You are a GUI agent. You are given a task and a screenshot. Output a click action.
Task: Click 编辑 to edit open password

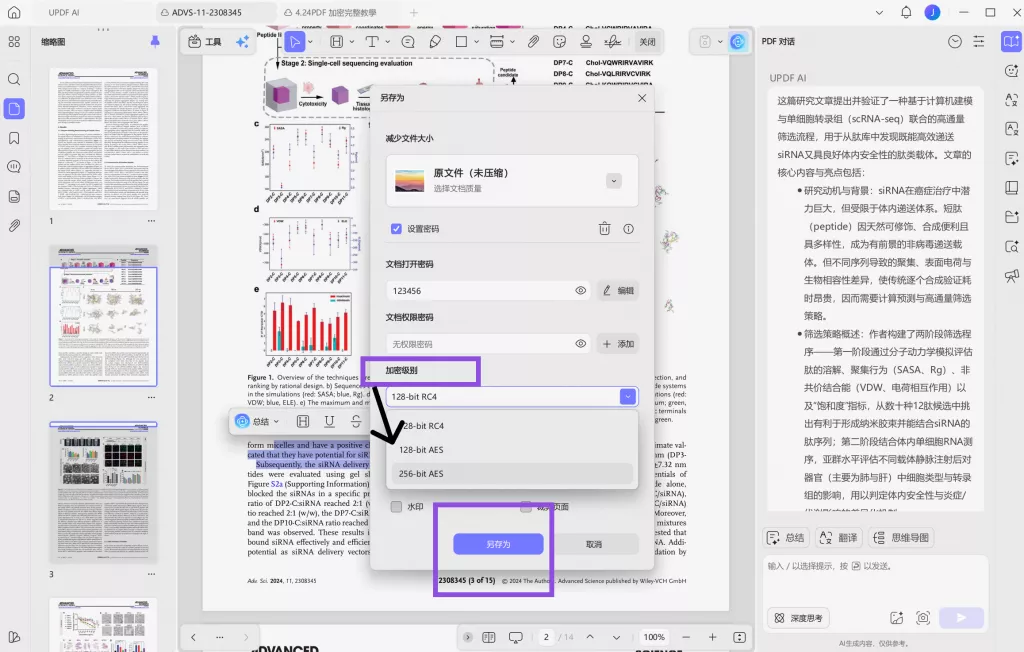click(618, 291)
